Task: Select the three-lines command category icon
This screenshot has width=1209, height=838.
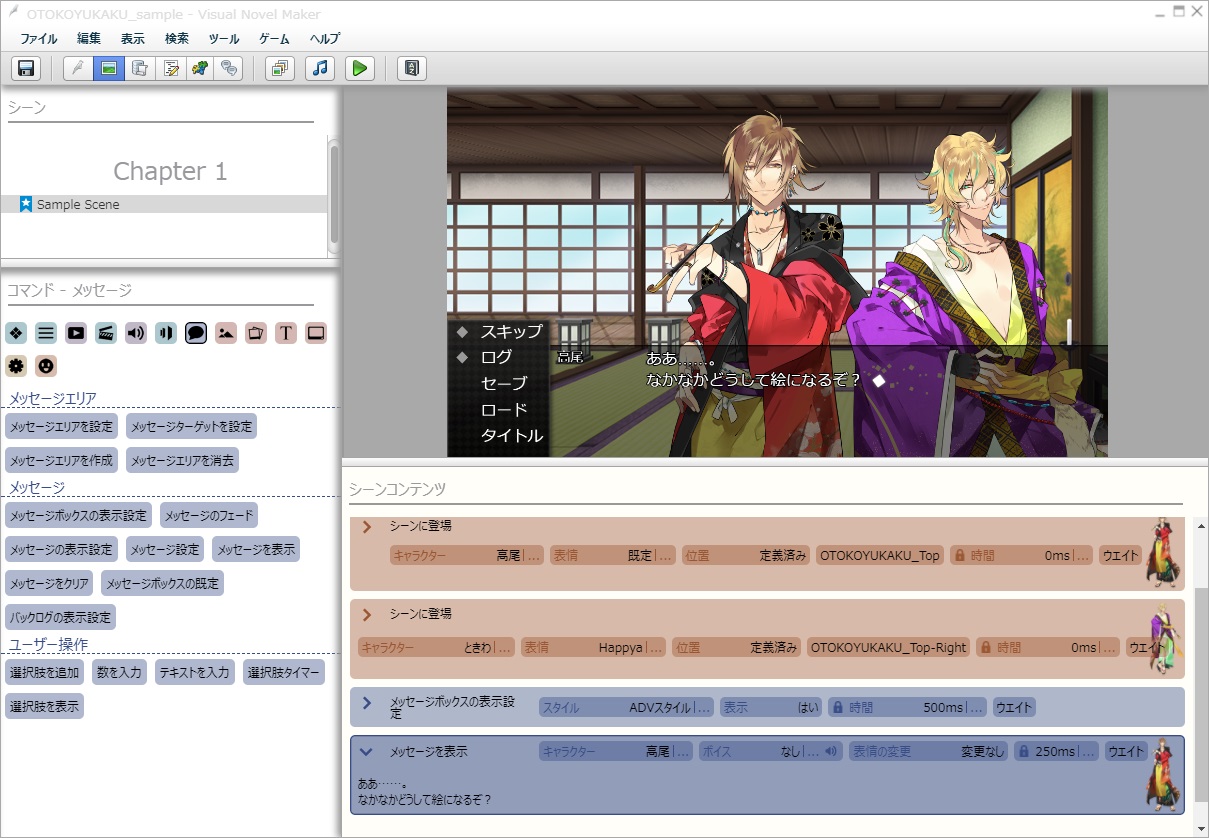Action: [46, 333]
